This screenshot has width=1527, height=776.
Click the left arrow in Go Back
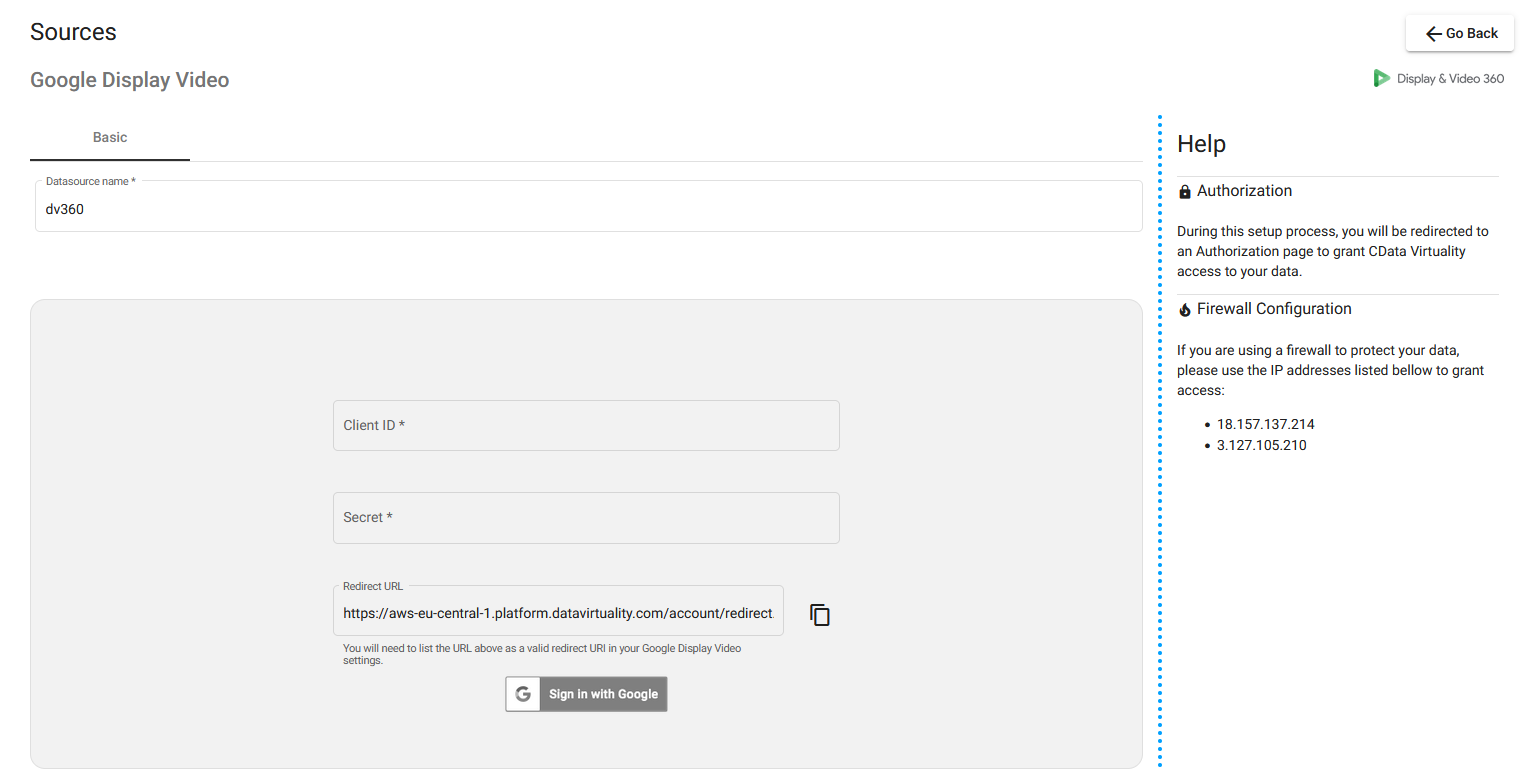(x=1433, y=34)
